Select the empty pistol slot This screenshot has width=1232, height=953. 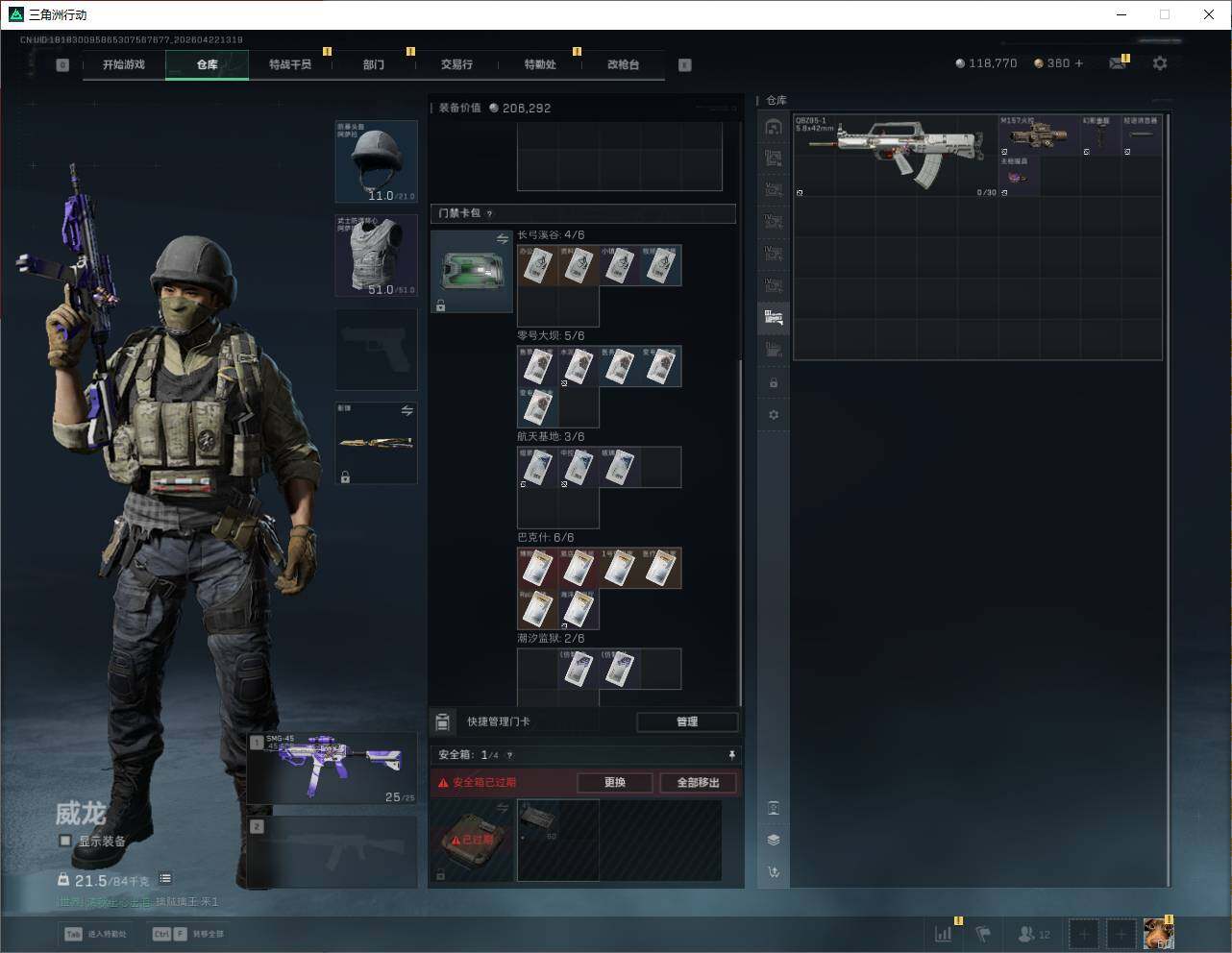point(376,350)
